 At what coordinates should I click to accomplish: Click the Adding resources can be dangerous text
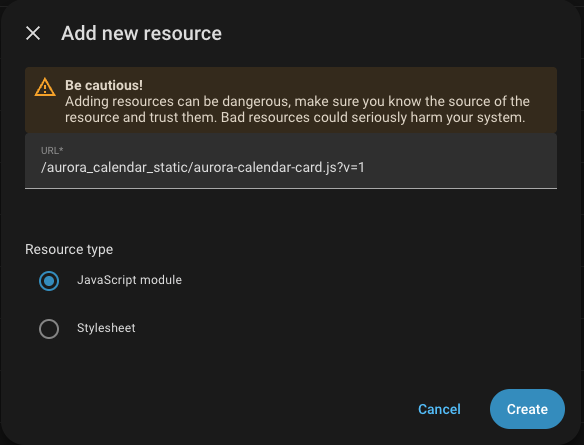click(178, 101)
